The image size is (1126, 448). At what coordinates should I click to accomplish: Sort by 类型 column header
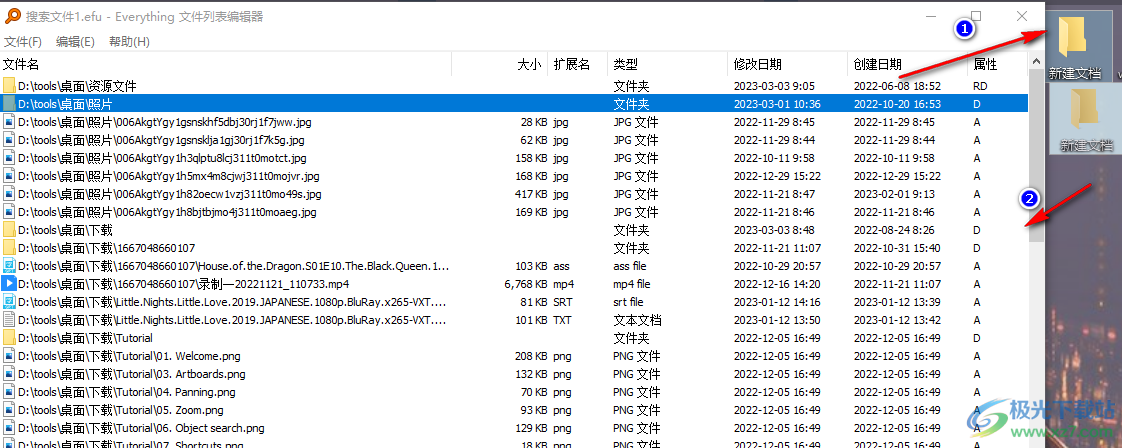tap(667, 64)
